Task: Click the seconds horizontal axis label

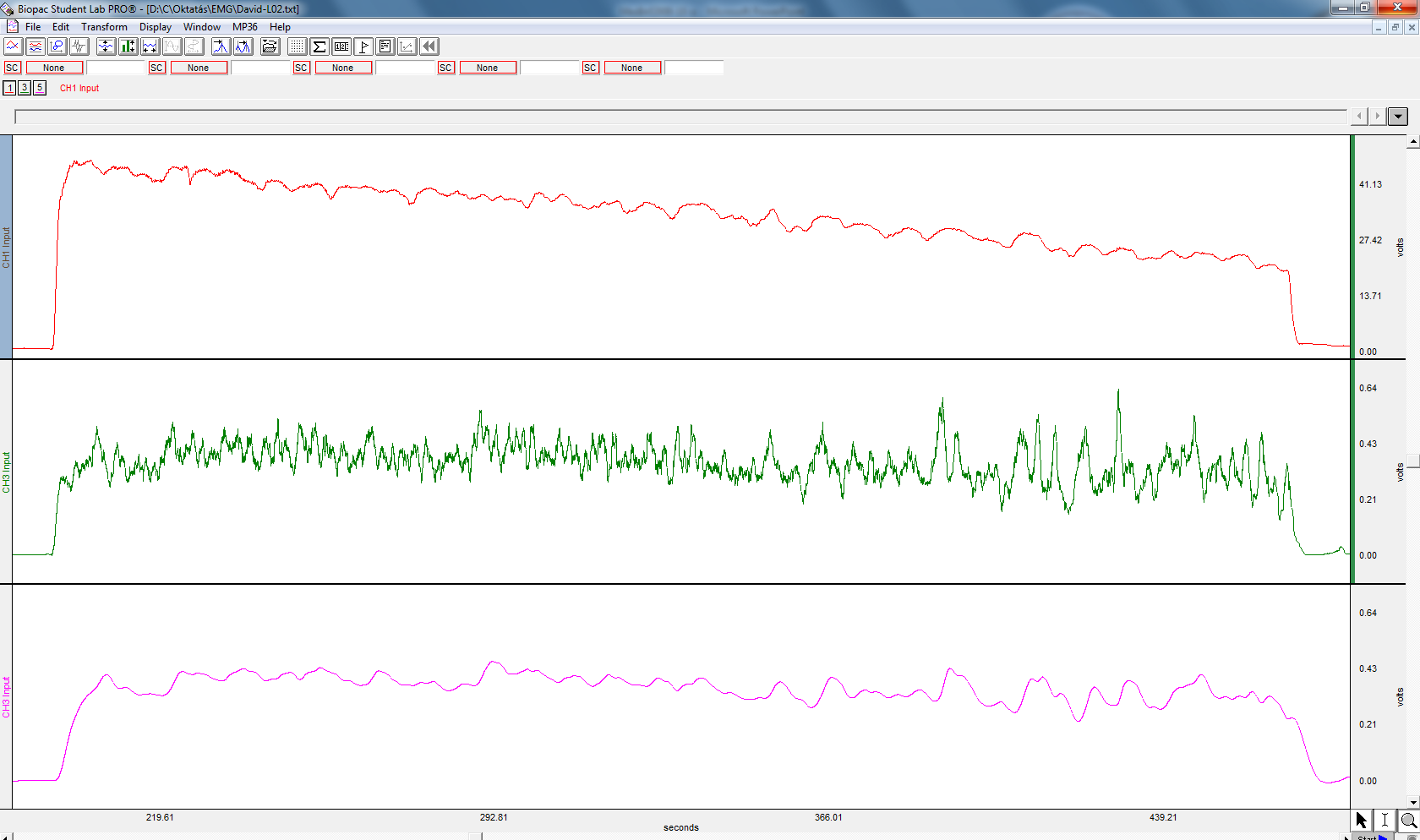Action: point(681,827)
